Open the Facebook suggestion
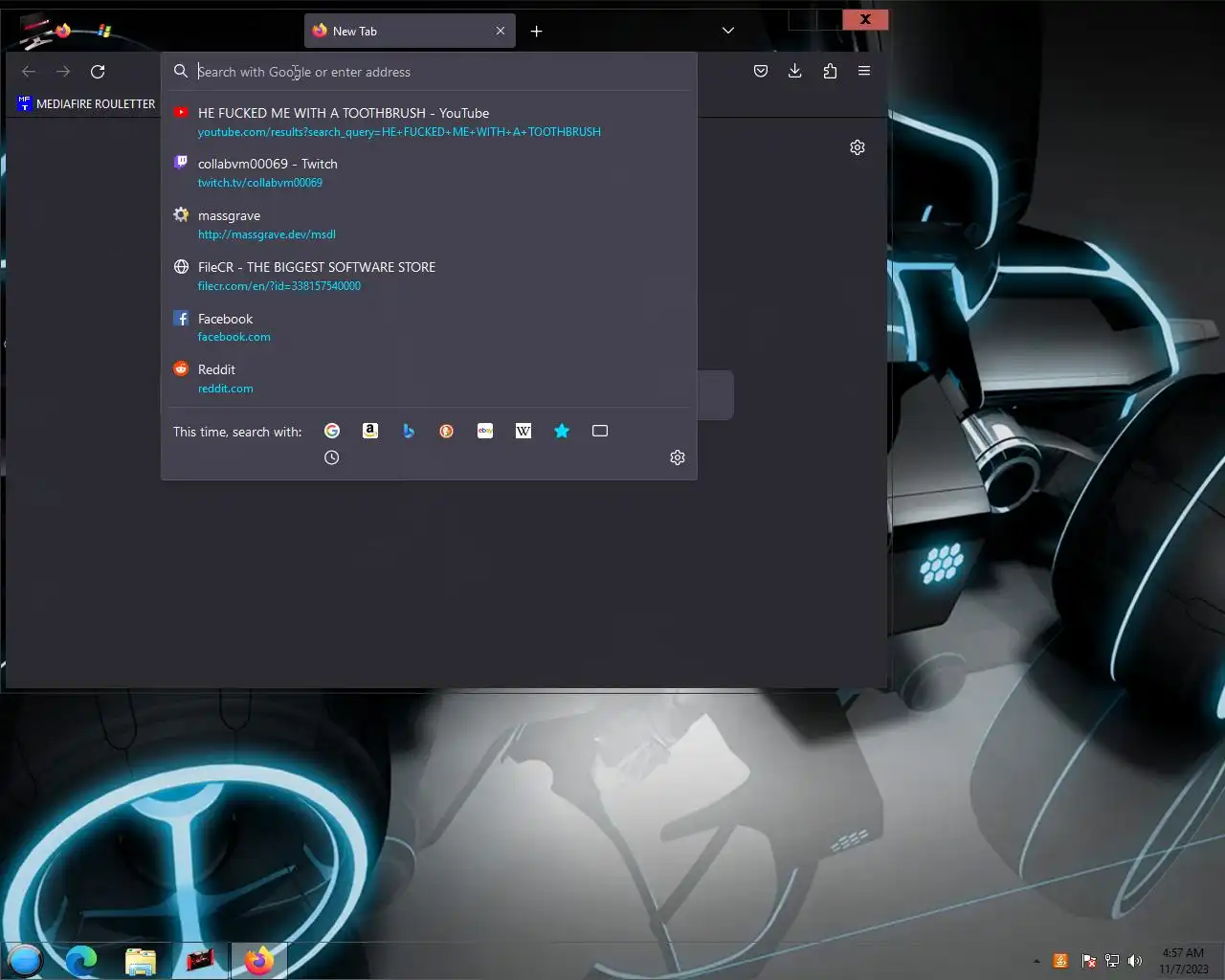 point(429,327)
